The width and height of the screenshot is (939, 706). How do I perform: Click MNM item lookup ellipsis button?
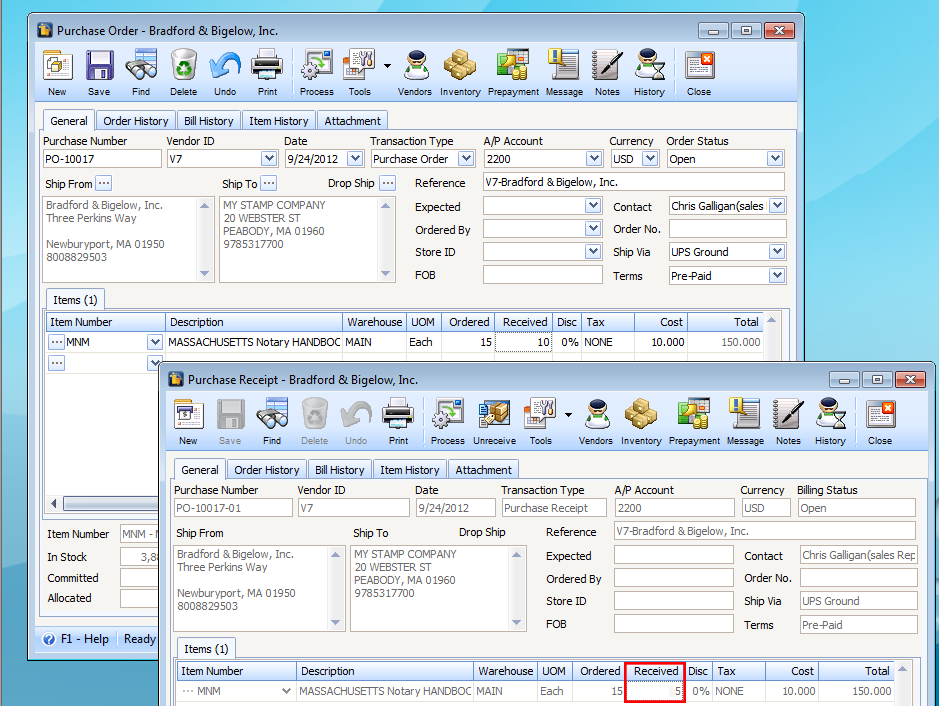point(56,342)
